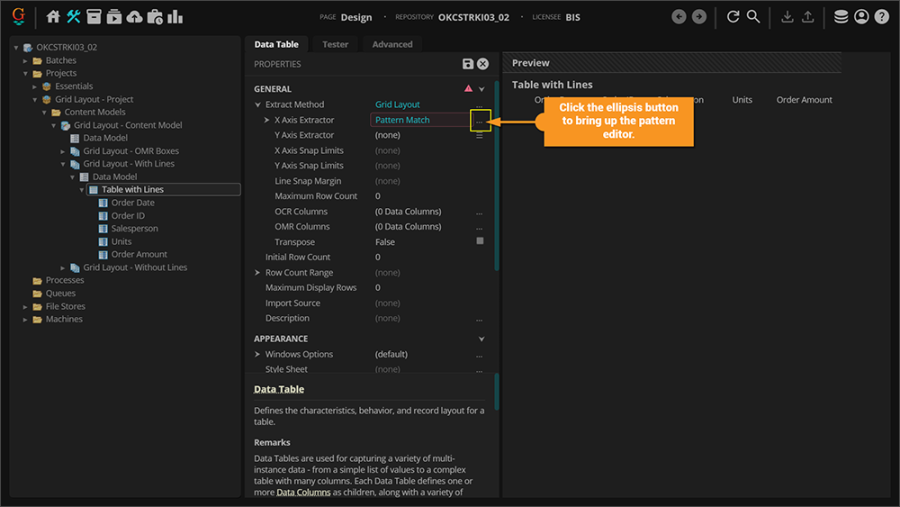Click ellipsis button for X Axis Extractor

(x=480, y=120)
